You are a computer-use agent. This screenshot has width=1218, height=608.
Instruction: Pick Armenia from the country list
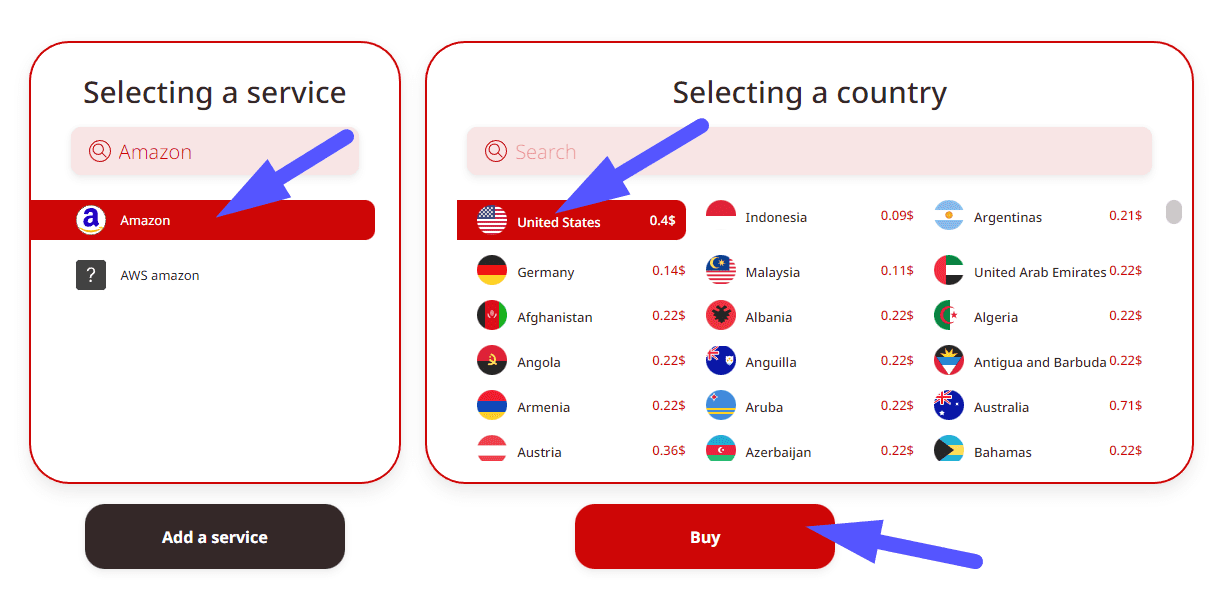543,407
